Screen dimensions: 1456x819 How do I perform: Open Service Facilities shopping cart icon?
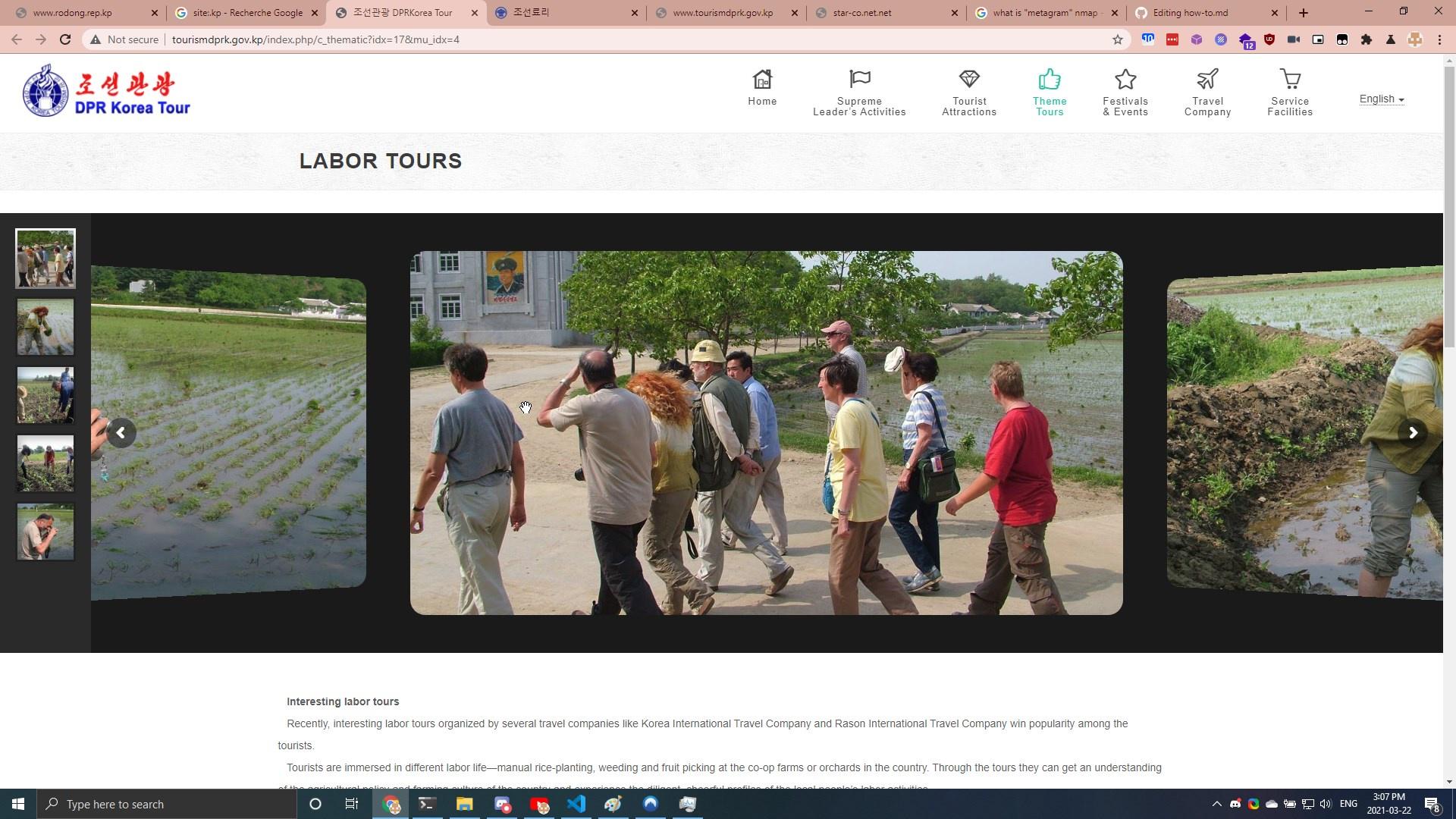[1290, 80]
